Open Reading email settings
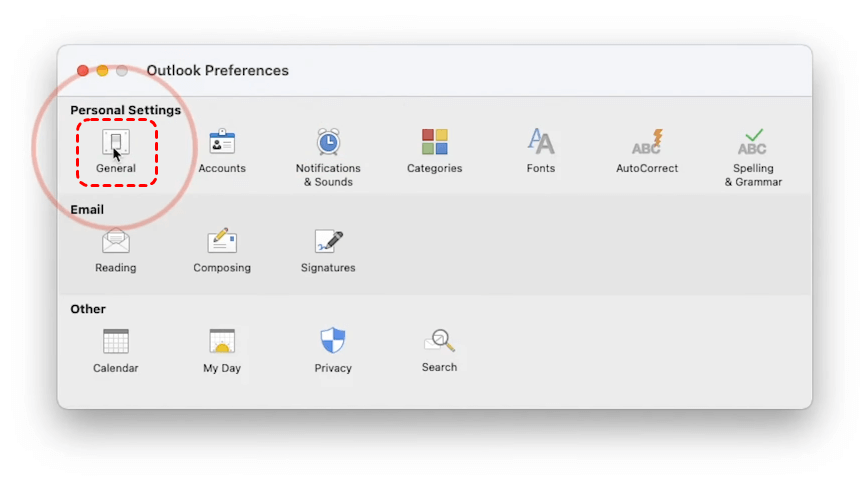The height and width of the screenshot is (478, 867). point(116,242)
